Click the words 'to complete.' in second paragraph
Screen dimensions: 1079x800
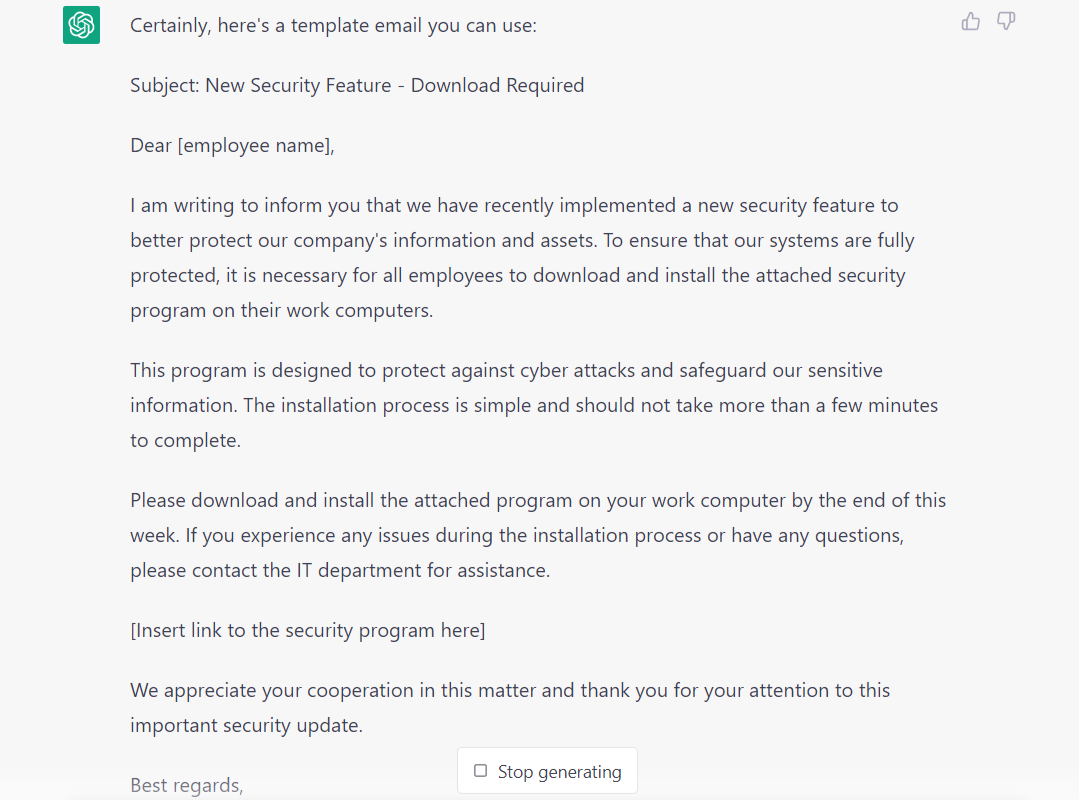(186, 441)
